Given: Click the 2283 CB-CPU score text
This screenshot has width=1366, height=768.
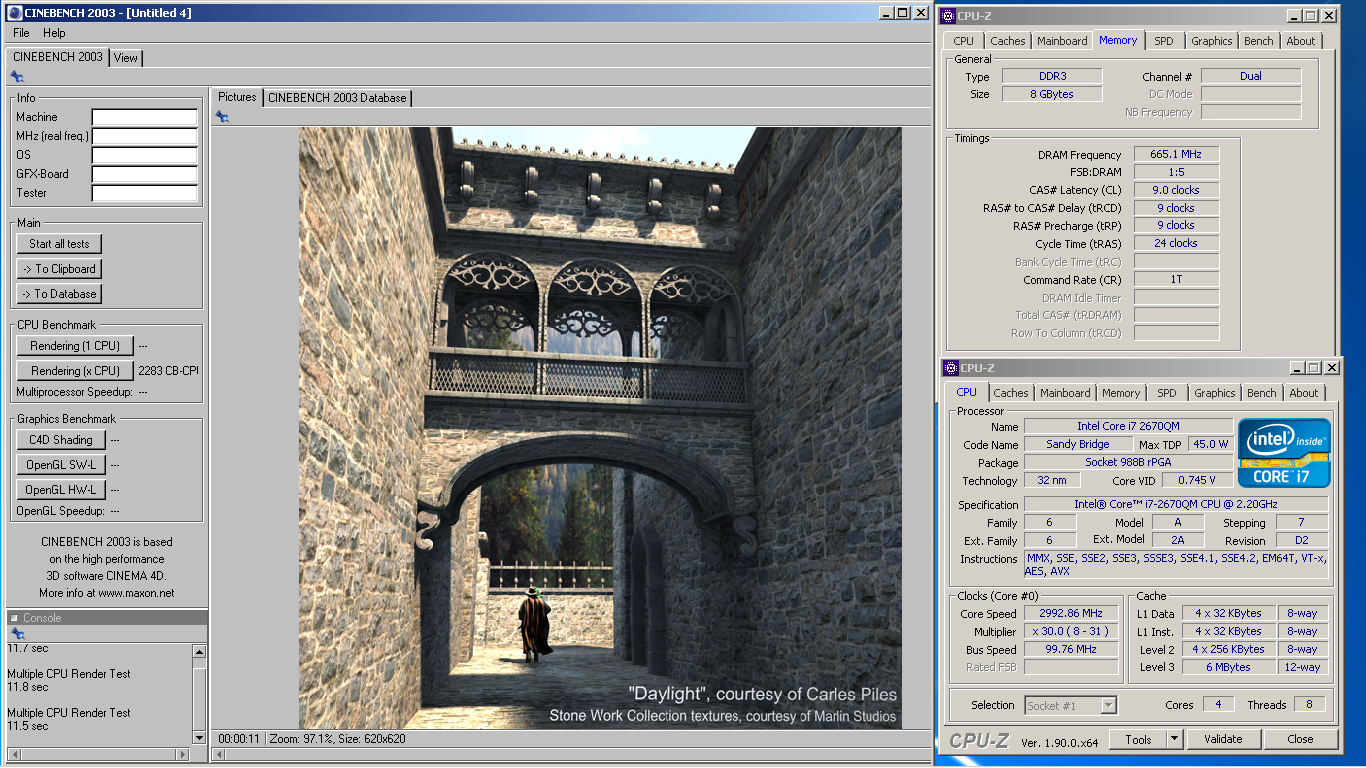Looking at the screenshot, I should 168,371.
